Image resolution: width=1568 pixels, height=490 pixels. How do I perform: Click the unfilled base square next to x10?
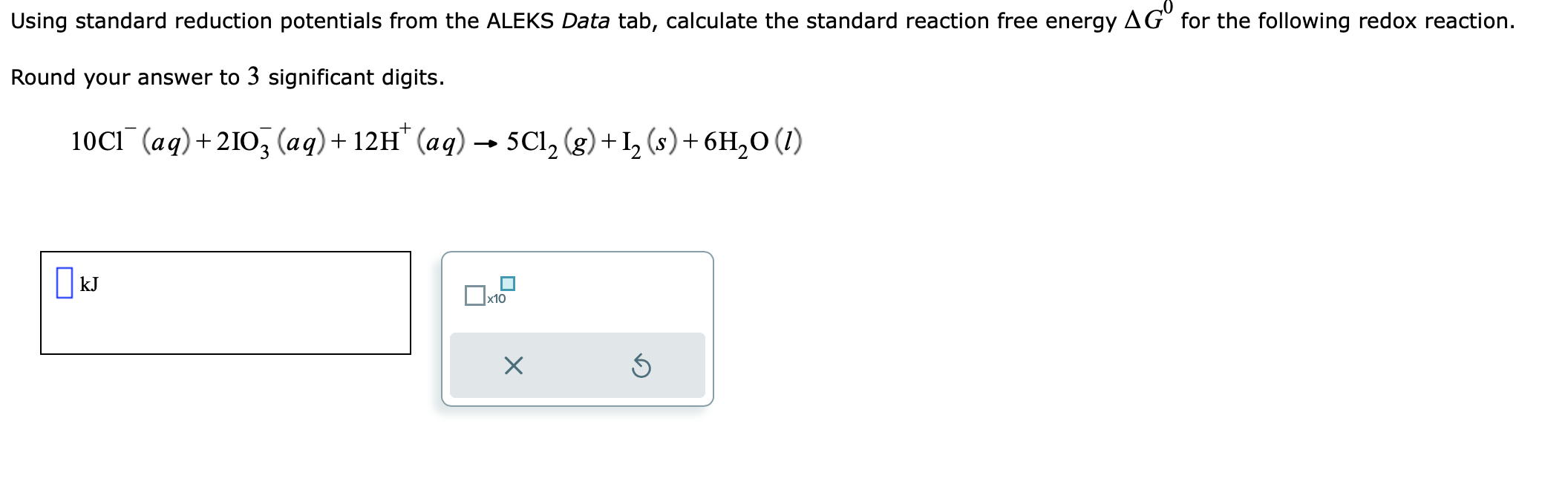(474, 295)
